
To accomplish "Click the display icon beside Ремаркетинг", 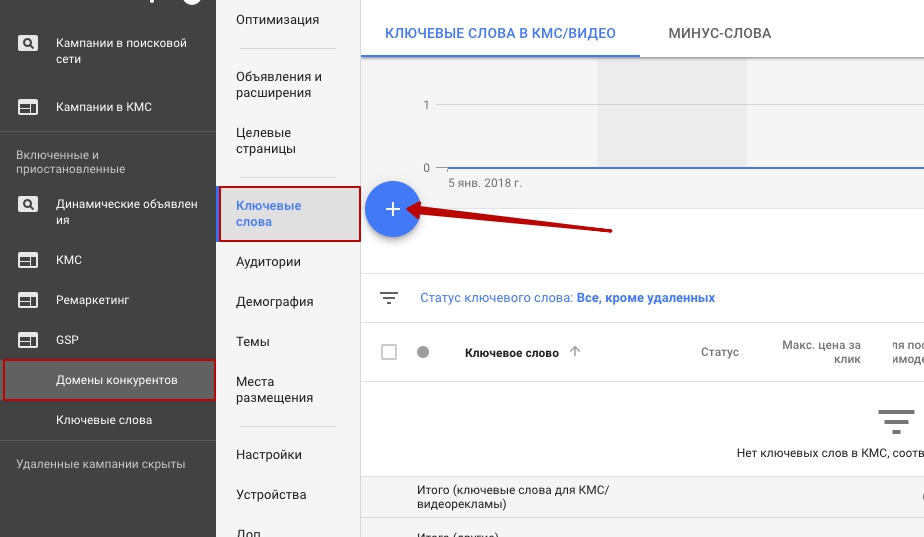I will 28,300.
